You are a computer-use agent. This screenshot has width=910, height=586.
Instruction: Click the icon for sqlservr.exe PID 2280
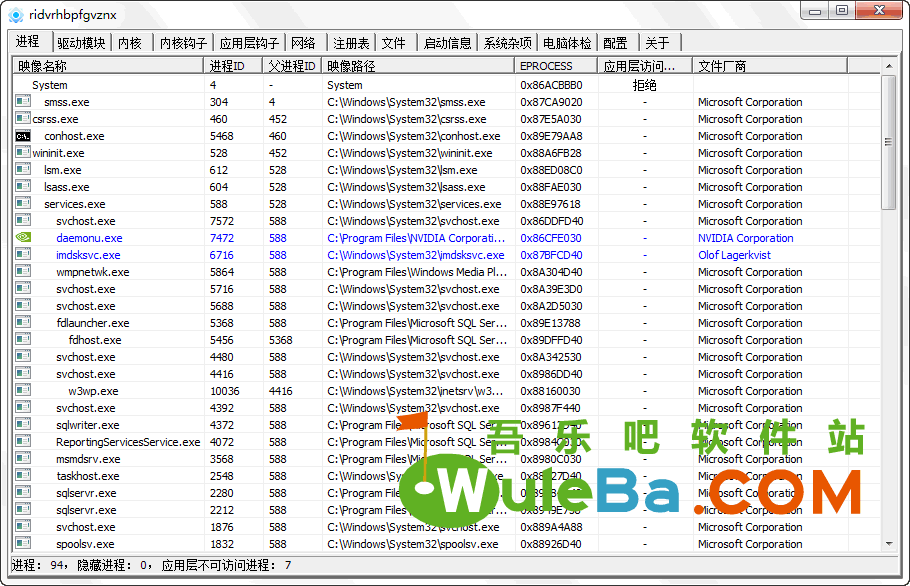[x=23, y=493]
